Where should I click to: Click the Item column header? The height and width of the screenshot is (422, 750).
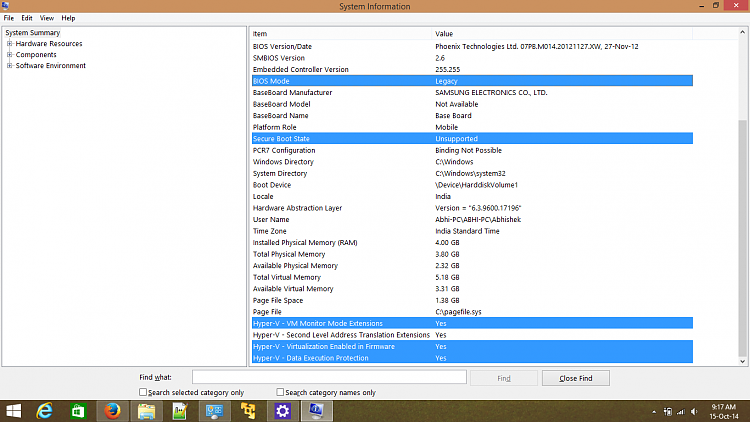(x=341, y=33)
